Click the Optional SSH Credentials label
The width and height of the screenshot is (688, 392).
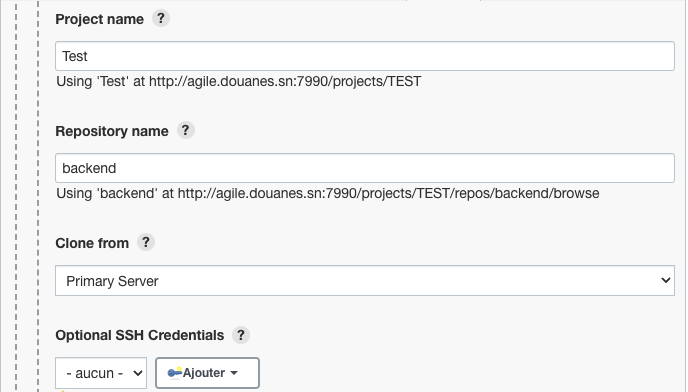140,335
